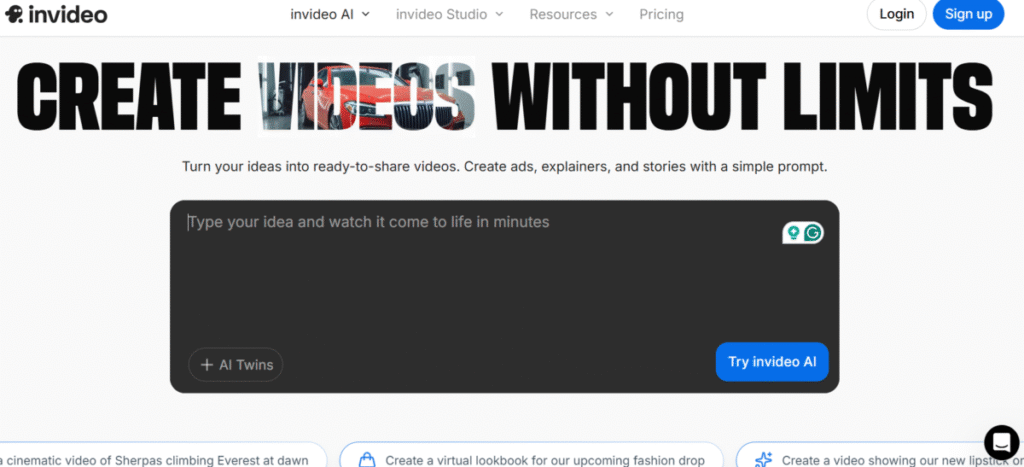Click the Grammarly icon in the prompt box
The image size is (1024, 467).
(813, 232)
